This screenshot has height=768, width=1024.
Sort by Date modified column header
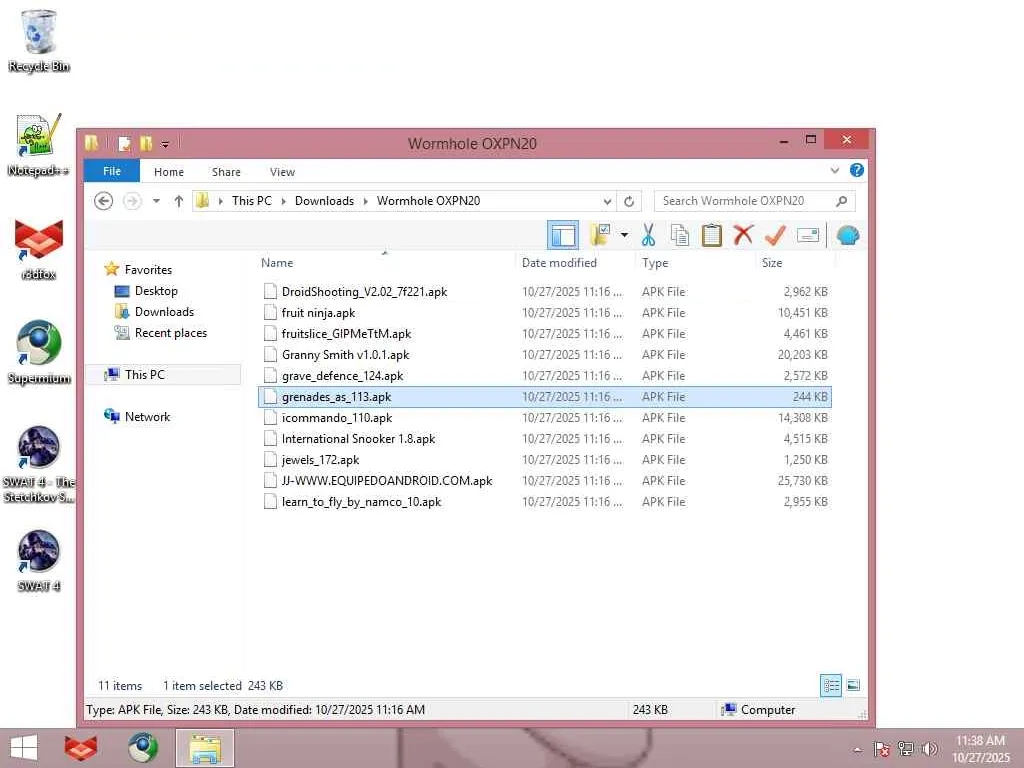[x=559, y=263]
